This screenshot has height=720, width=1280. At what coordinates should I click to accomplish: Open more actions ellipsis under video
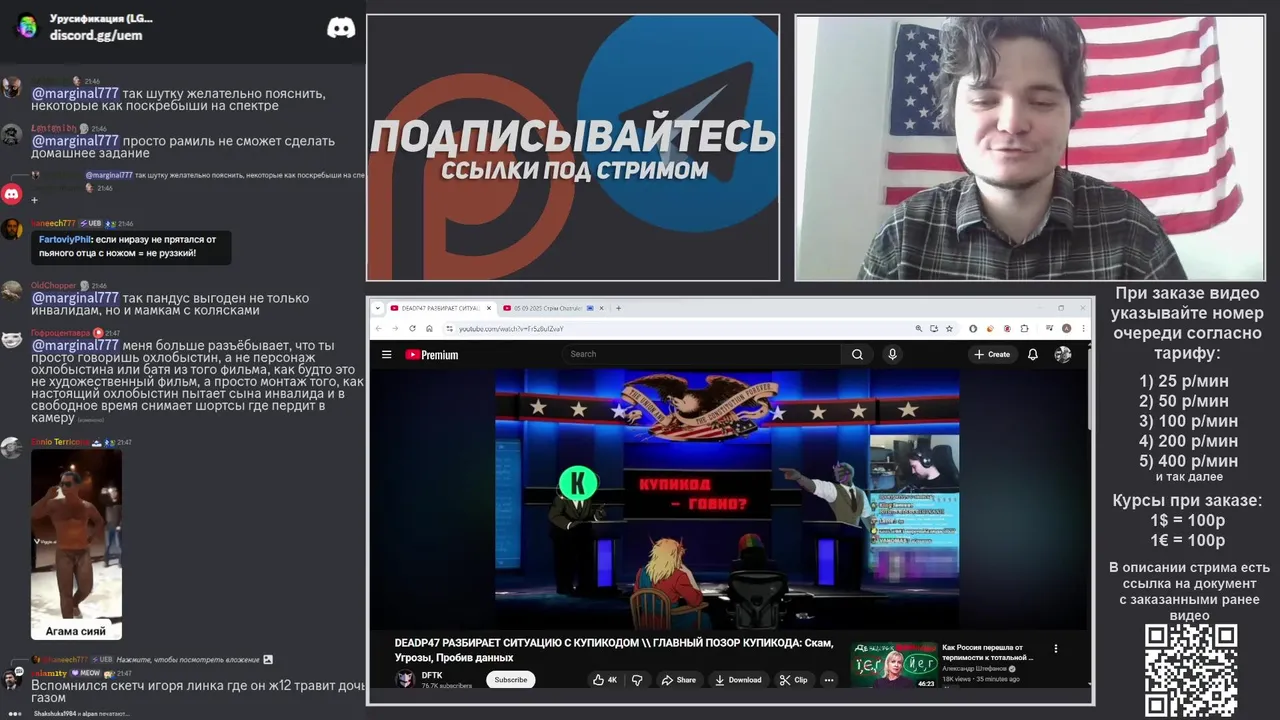828,680
